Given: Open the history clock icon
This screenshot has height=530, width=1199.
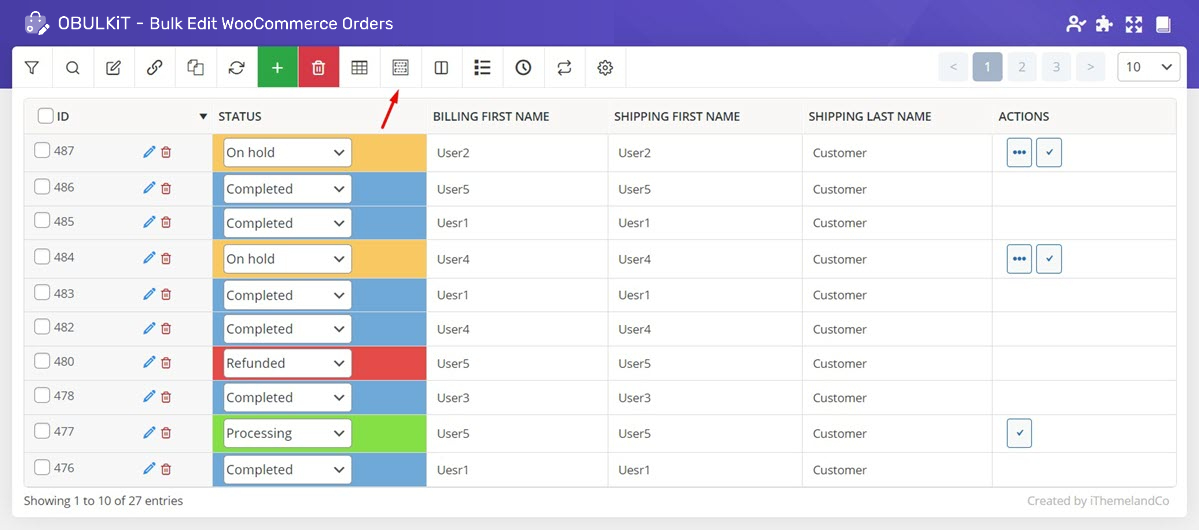Looking at the screenshot, I should point(523,68).
